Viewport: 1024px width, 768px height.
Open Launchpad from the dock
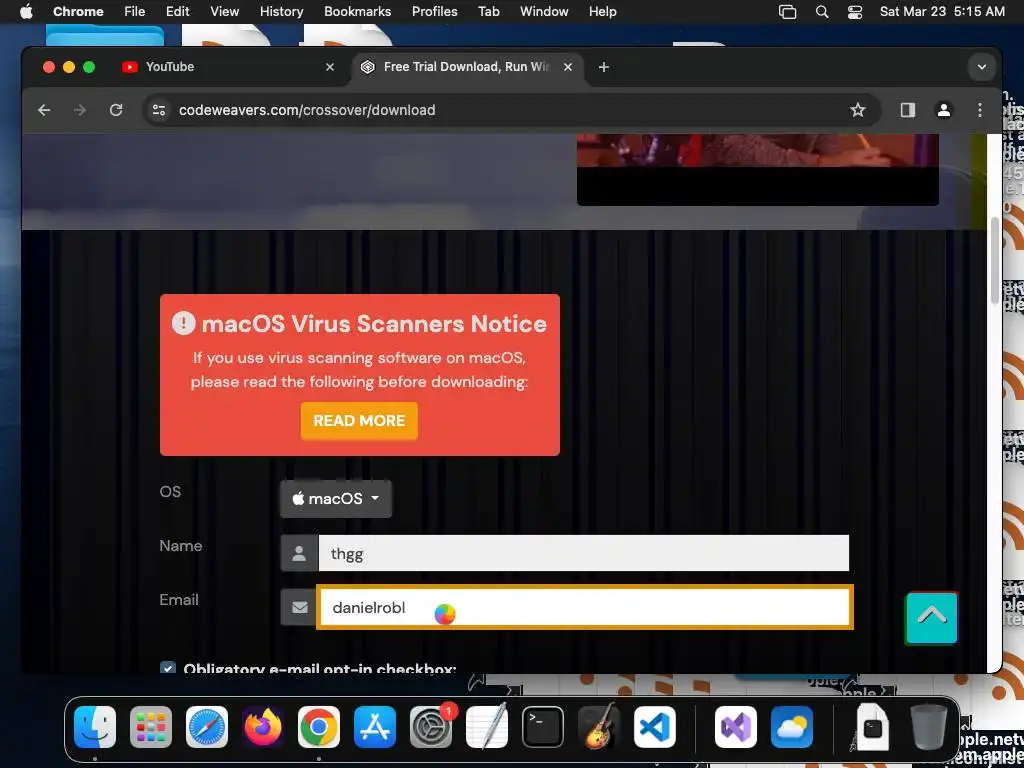point(151,727)
